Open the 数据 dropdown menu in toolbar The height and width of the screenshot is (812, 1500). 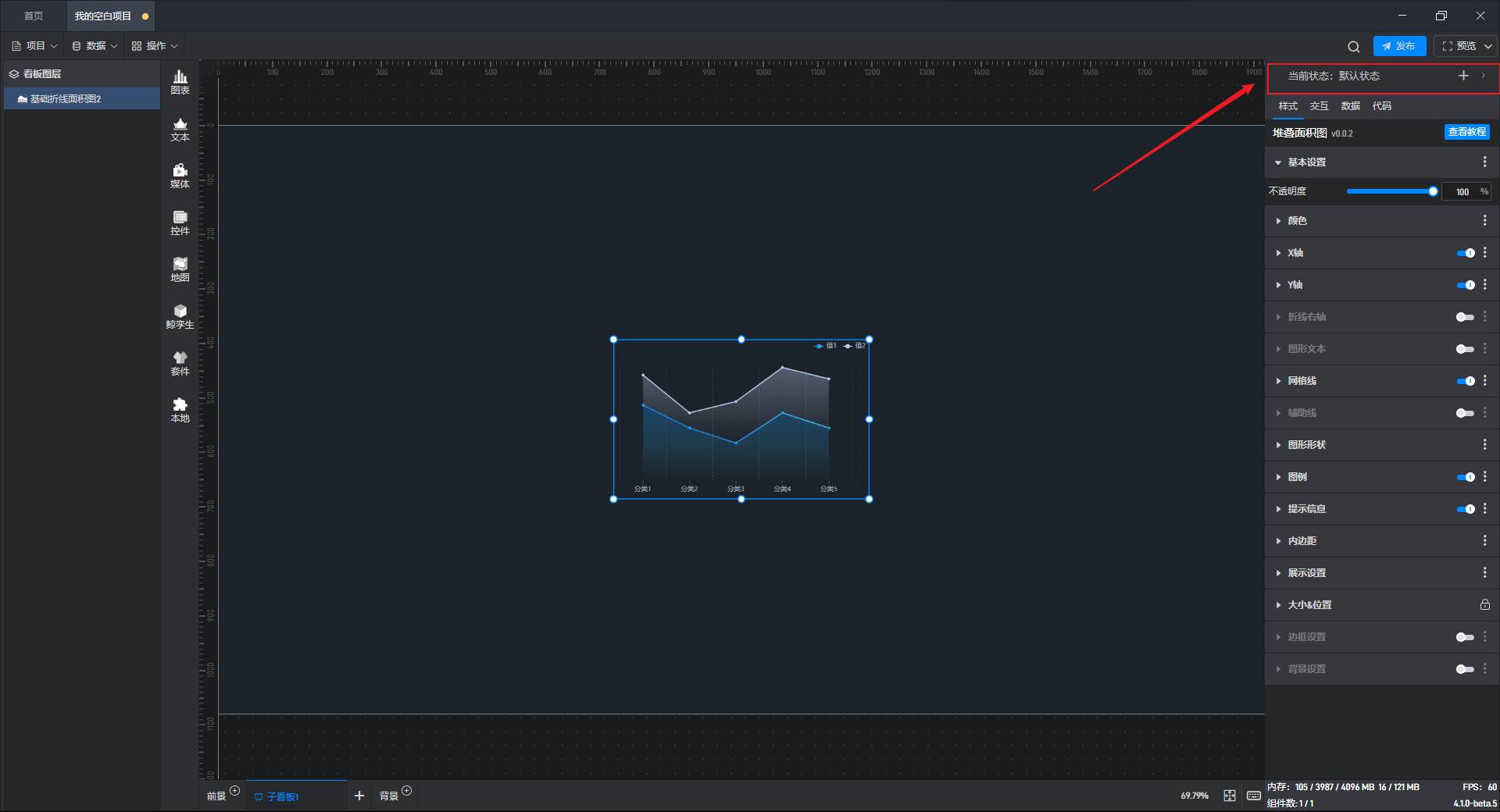tap(95, 46)
